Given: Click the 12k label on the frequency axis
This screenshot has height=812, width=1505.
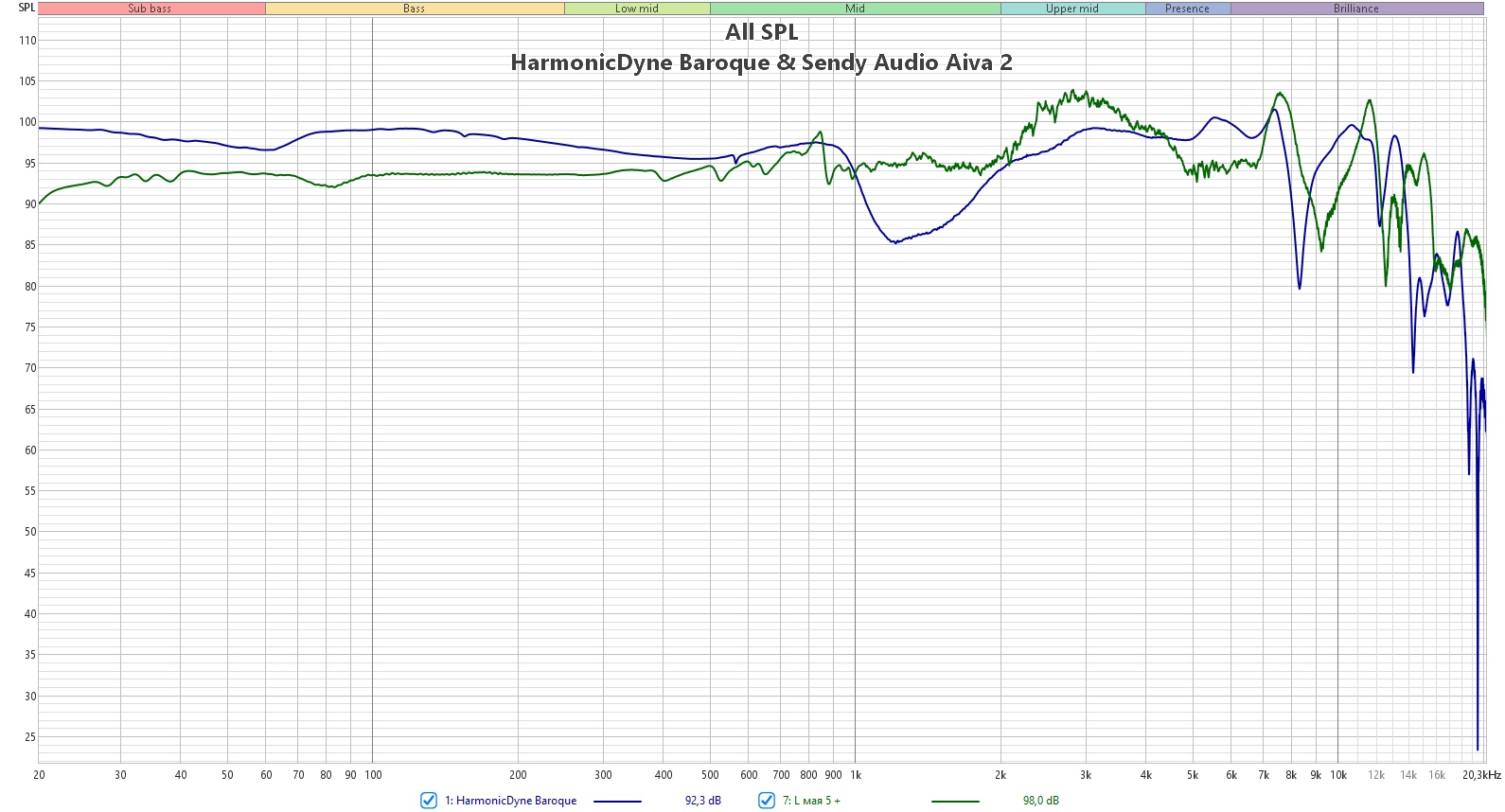Looking at the screenshot, I should (1376, 775).
